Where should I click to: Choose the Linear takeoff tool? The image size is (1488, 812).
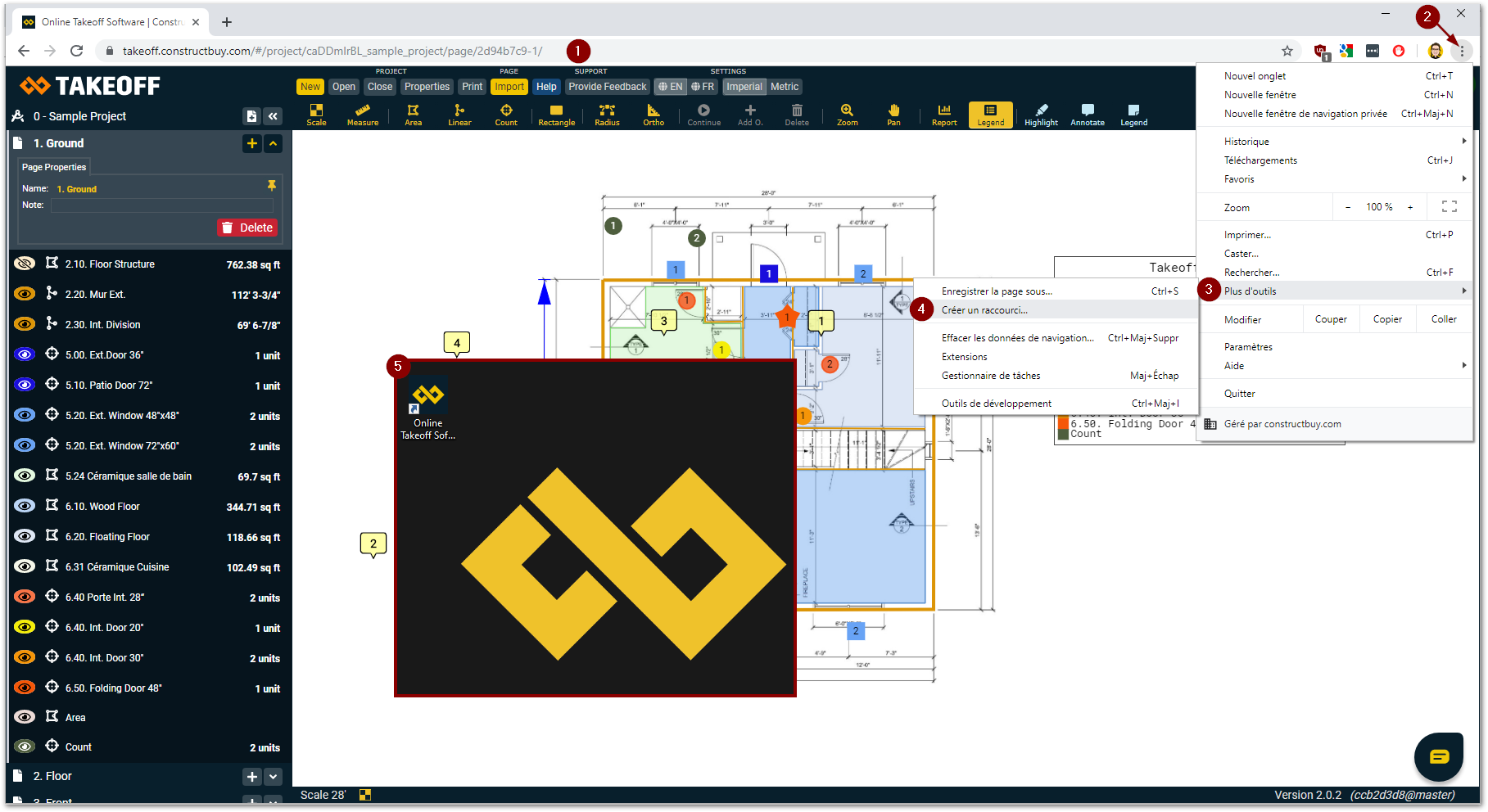click(x=459, y=115)
